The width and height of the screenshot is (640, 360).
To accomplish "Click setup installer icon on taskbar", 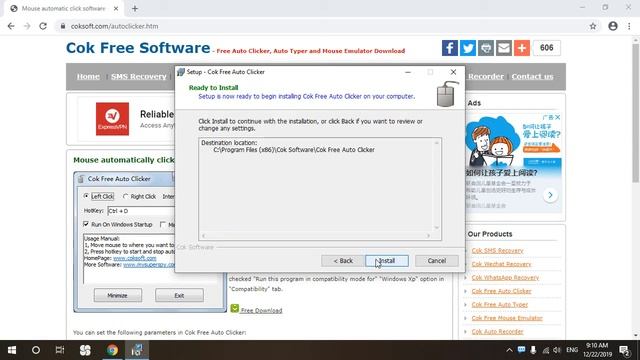I will coord(137,350).
